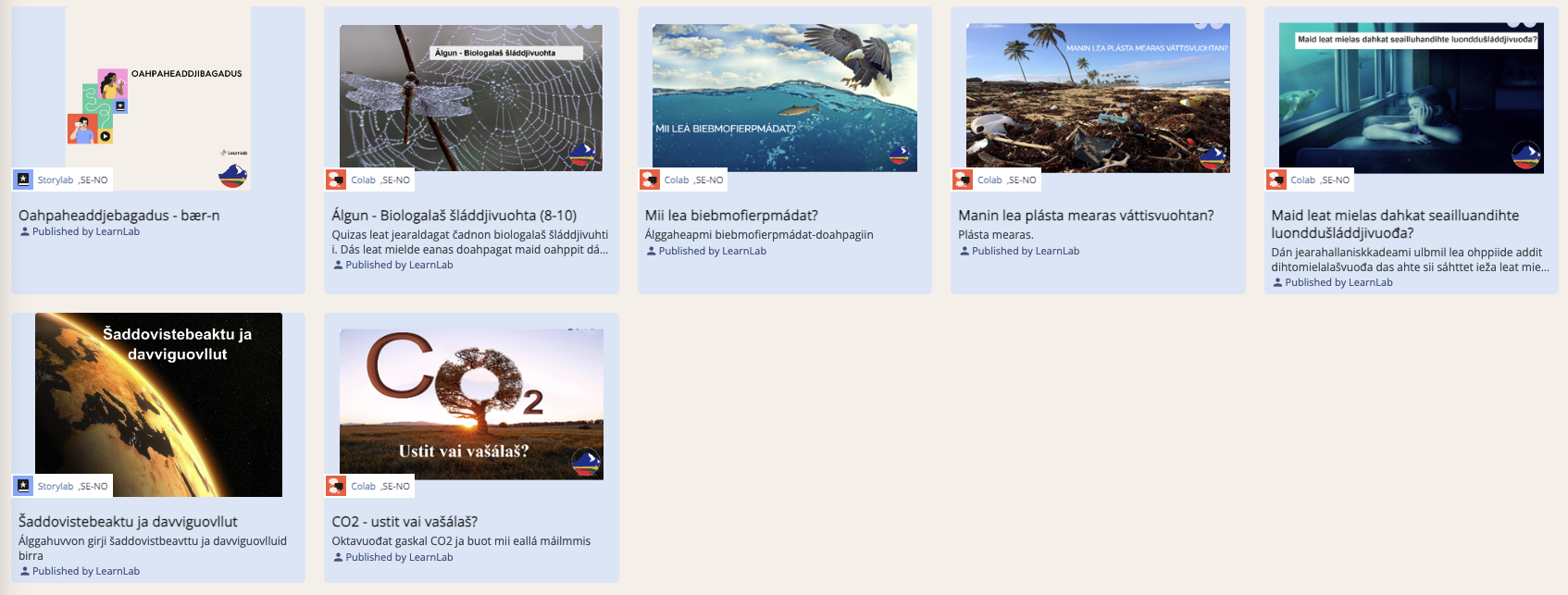1568x595 pixels.
Task: Open 'Manin lea plásta mearas váttisvuohtan?' title
Action: pyautogui.click(x=1086, y=216)
